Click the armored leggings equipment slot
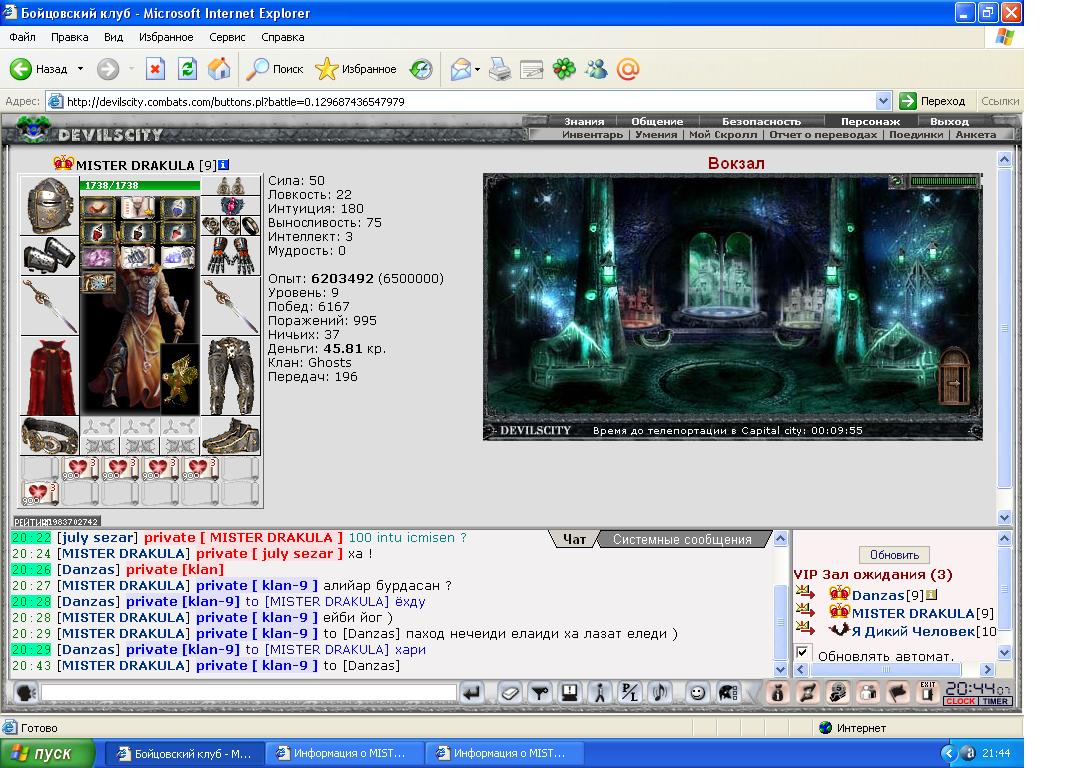The image size is (1090, 768). point(231,376)
